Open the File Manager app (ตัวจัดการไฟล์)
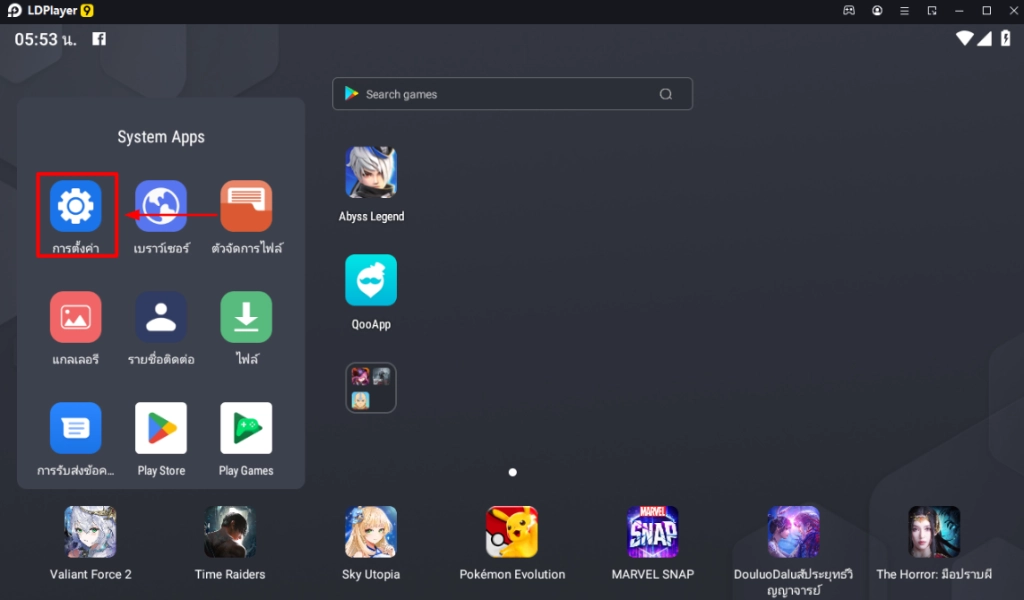Image resolution: width=1024 pixels, height=600 pixels. point(246,206)
